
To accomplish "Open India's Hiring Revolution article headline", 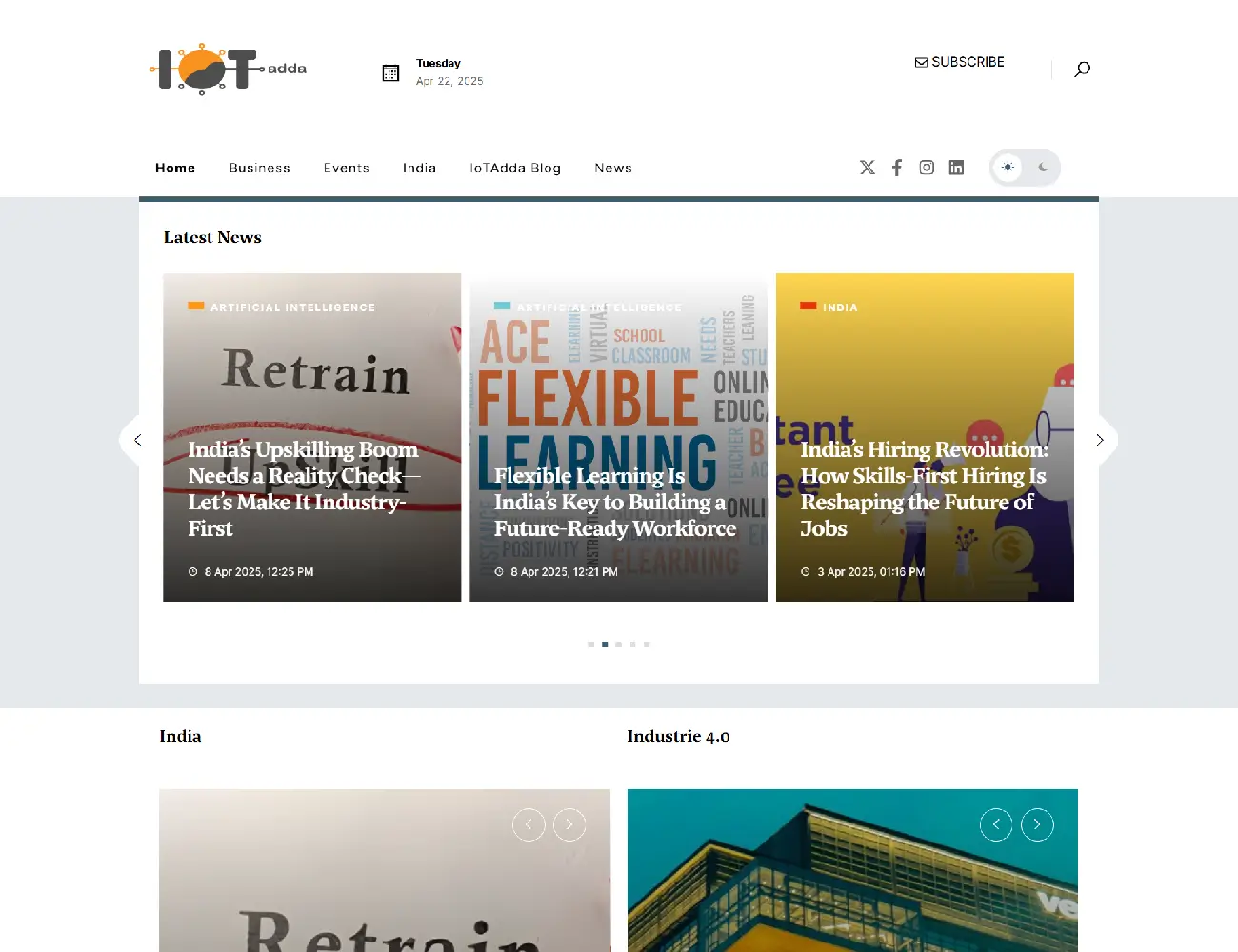I will click(x=924, y=488).
